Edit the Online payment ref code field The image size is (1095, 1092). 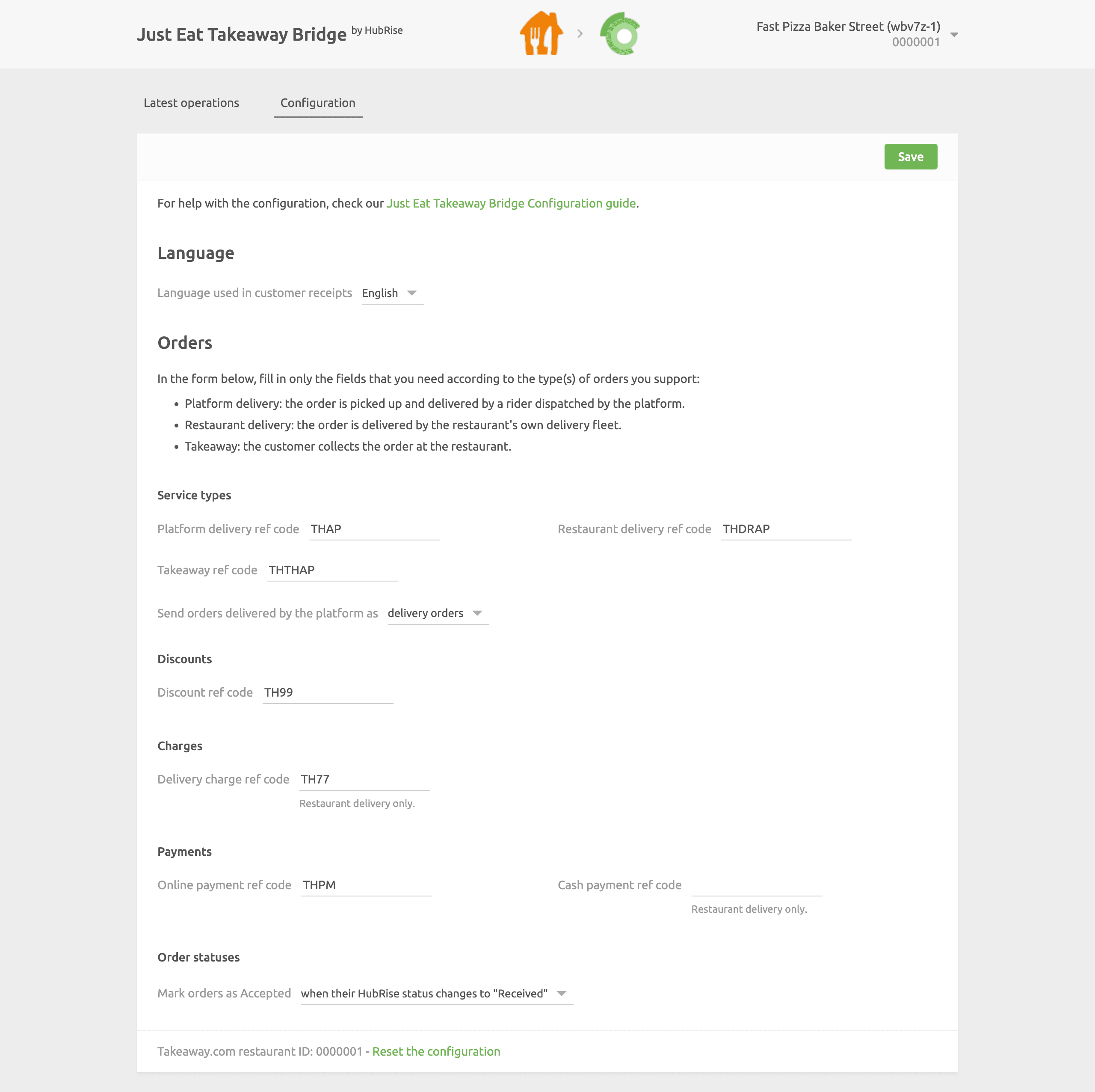click(366, 884)
